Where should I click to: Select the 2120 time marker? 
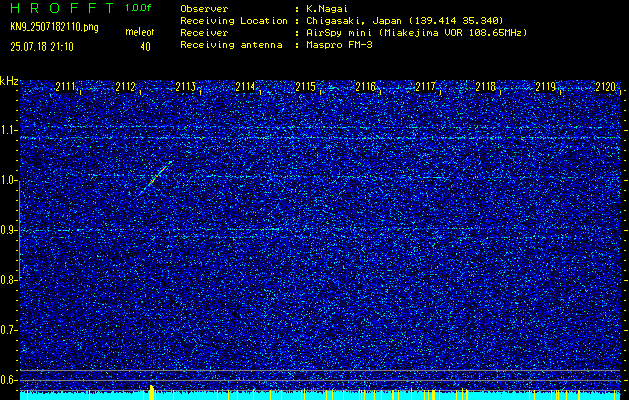point(605,87)
